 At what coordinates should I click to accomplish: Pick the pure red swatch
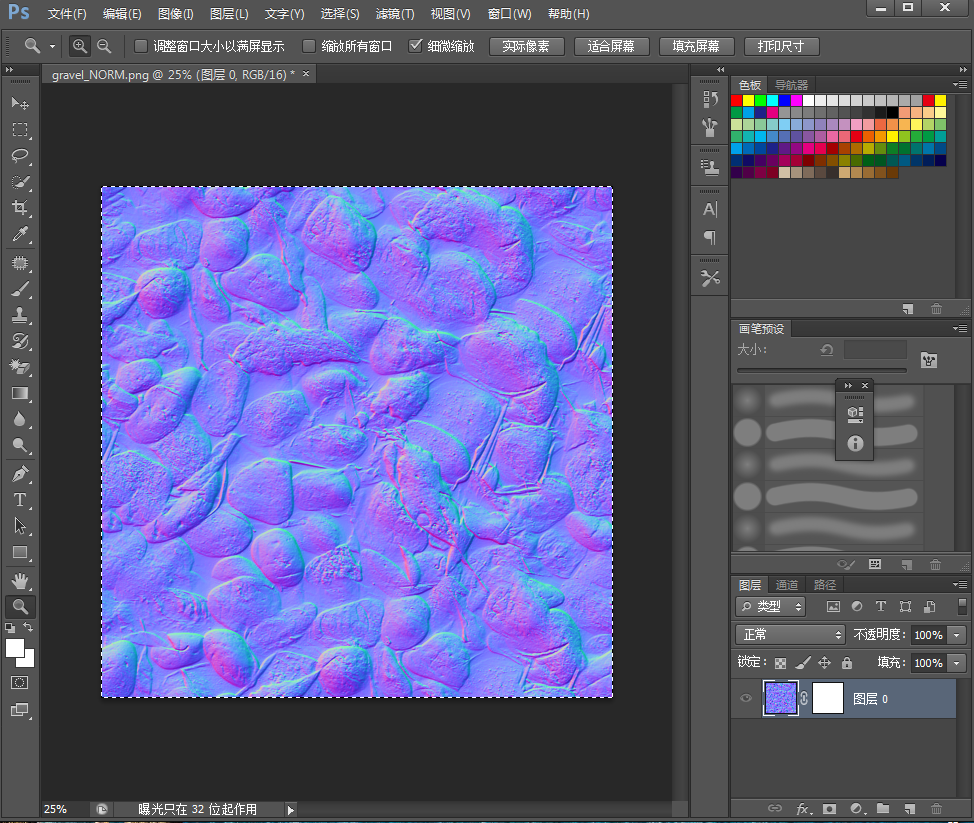737,101
